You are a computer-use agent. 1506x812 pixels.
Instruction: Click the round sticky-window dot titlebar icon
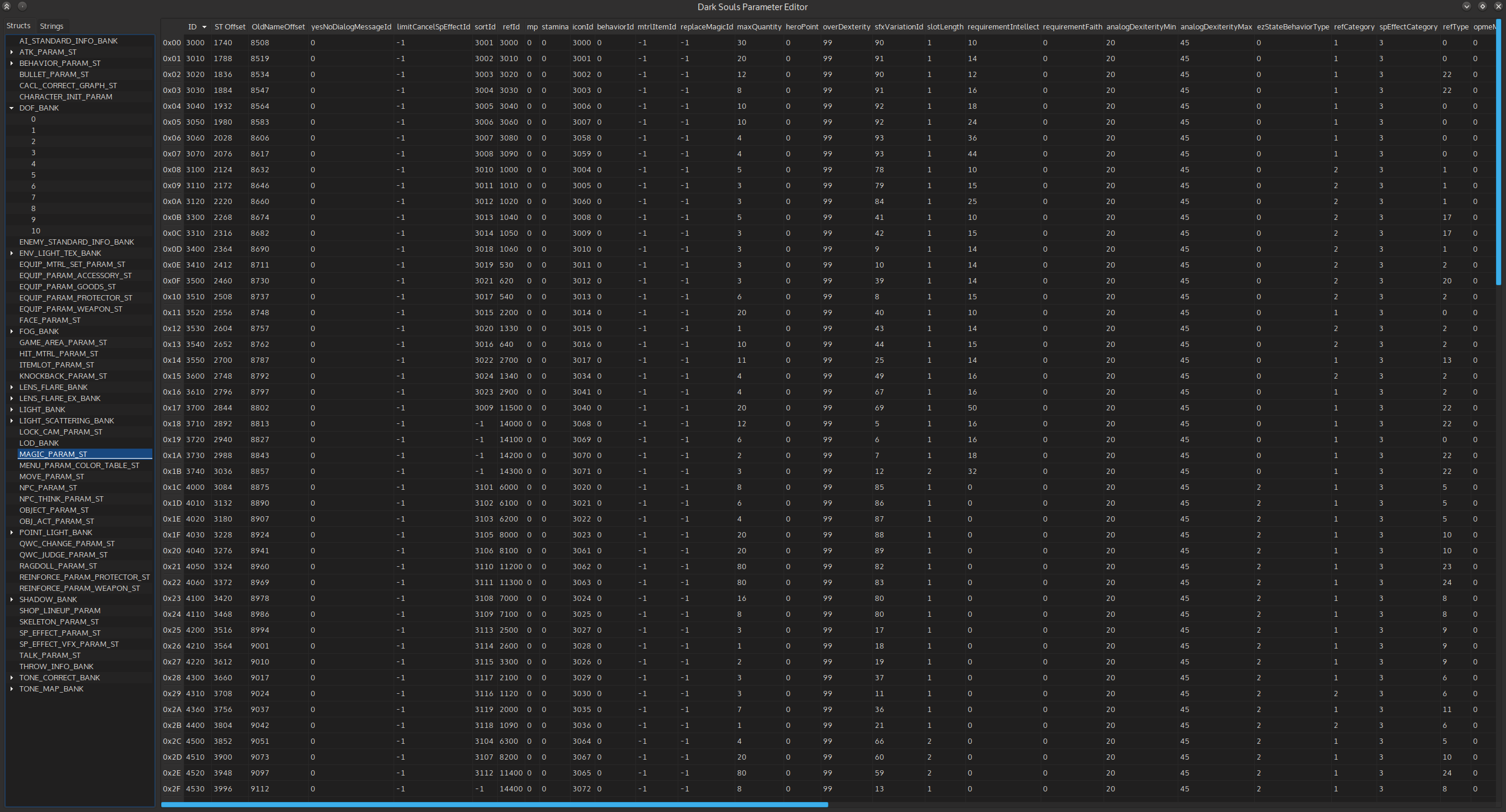tap(22, 6)
